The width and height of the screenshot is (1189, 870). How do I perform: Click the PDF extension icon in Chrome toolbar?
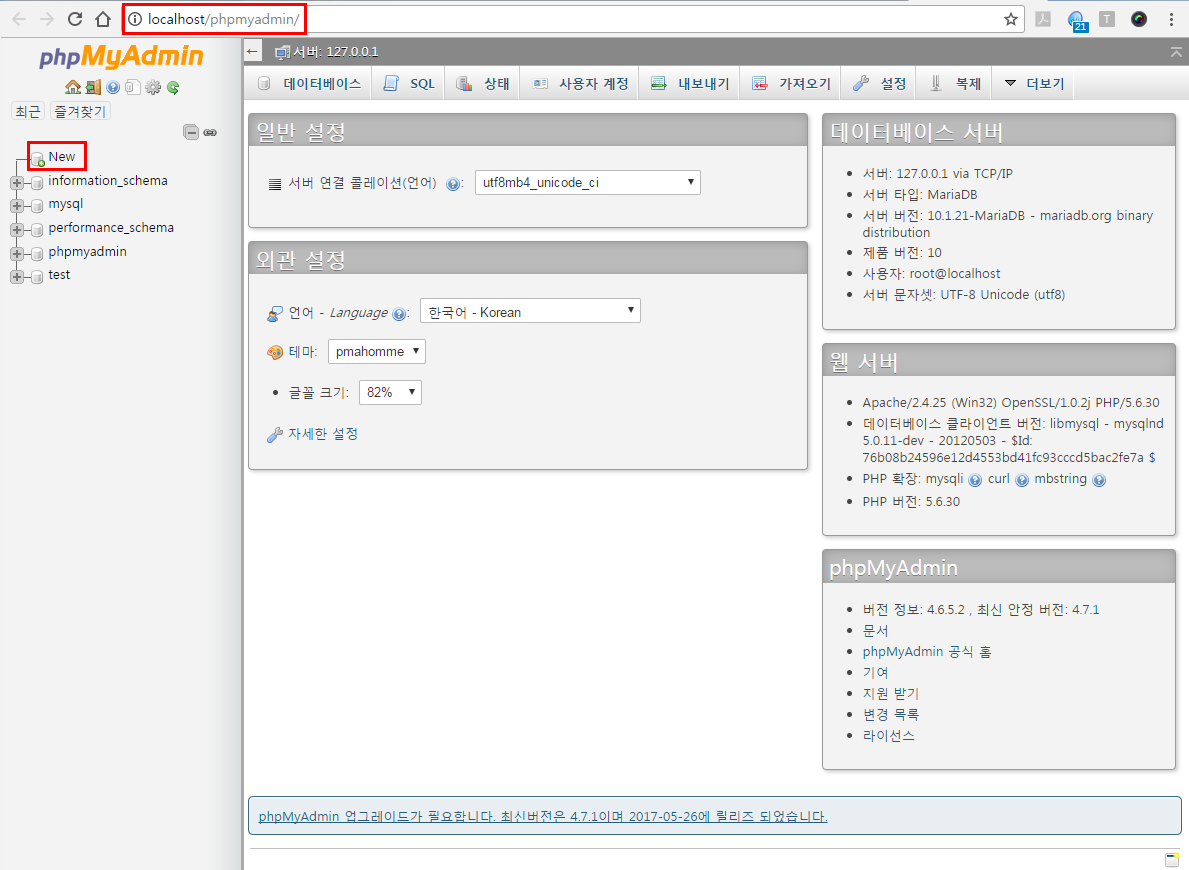click(x=1043, y=20)
